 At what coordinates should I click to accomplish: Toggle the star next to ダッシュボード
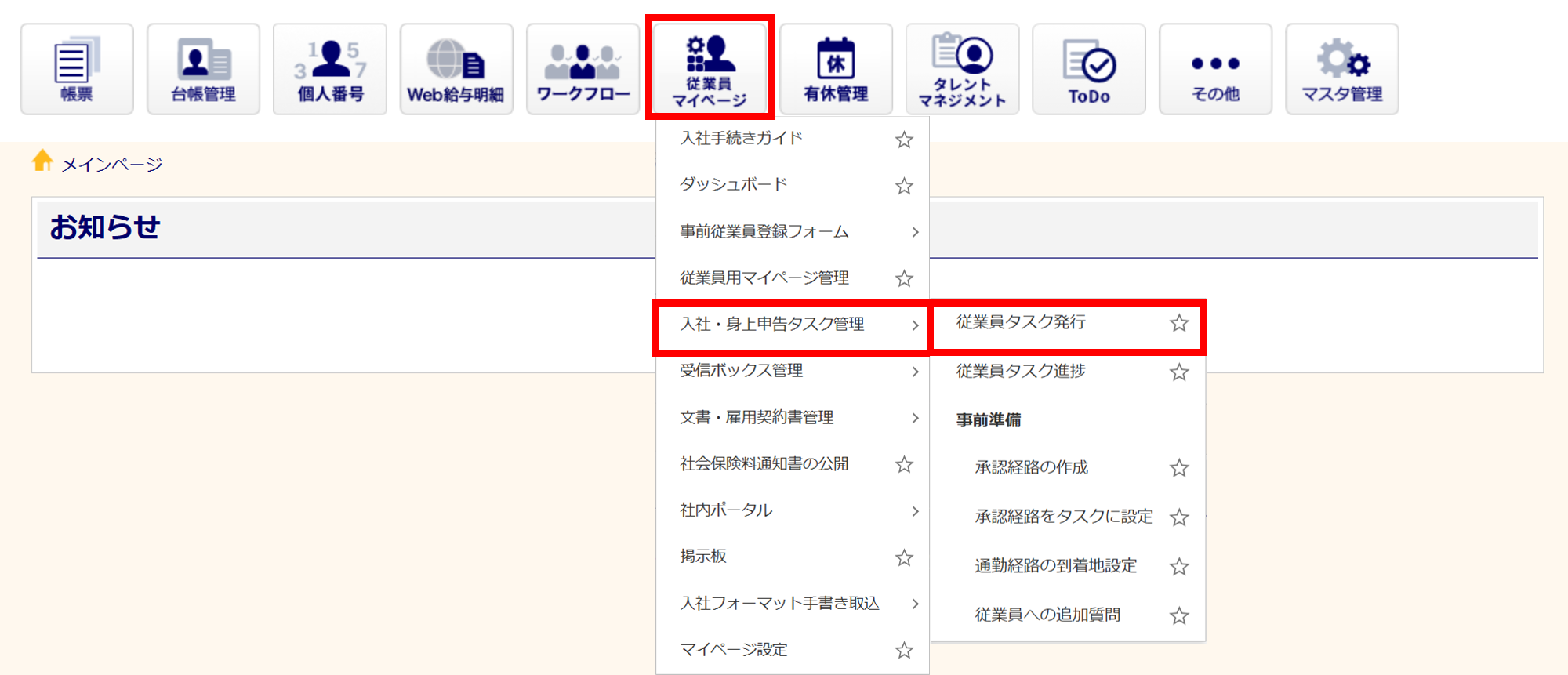tap(904, 186)
